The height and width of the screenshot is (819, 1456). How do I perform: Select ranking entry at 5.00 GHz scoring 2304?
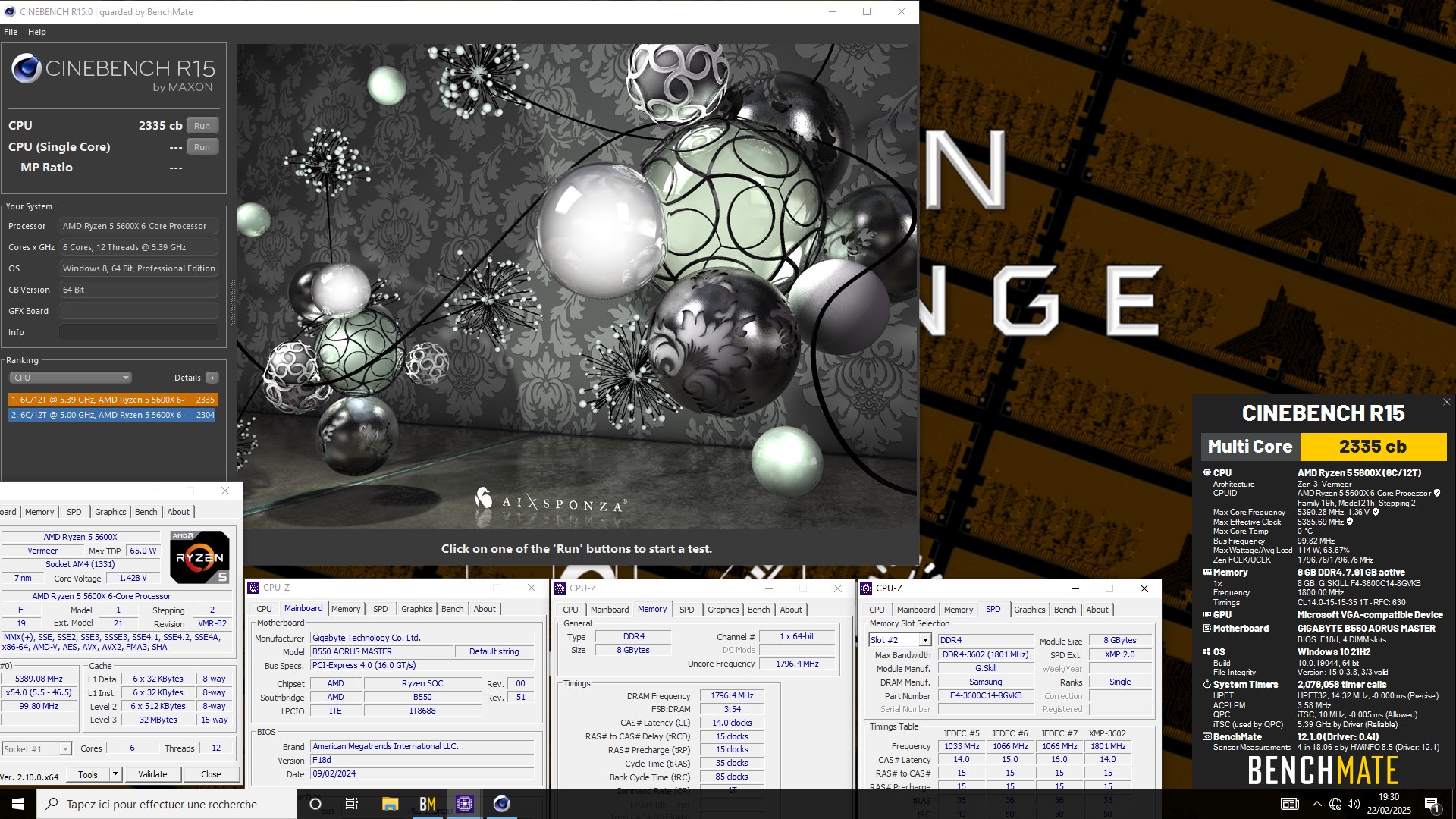click(x=113, y=415)
